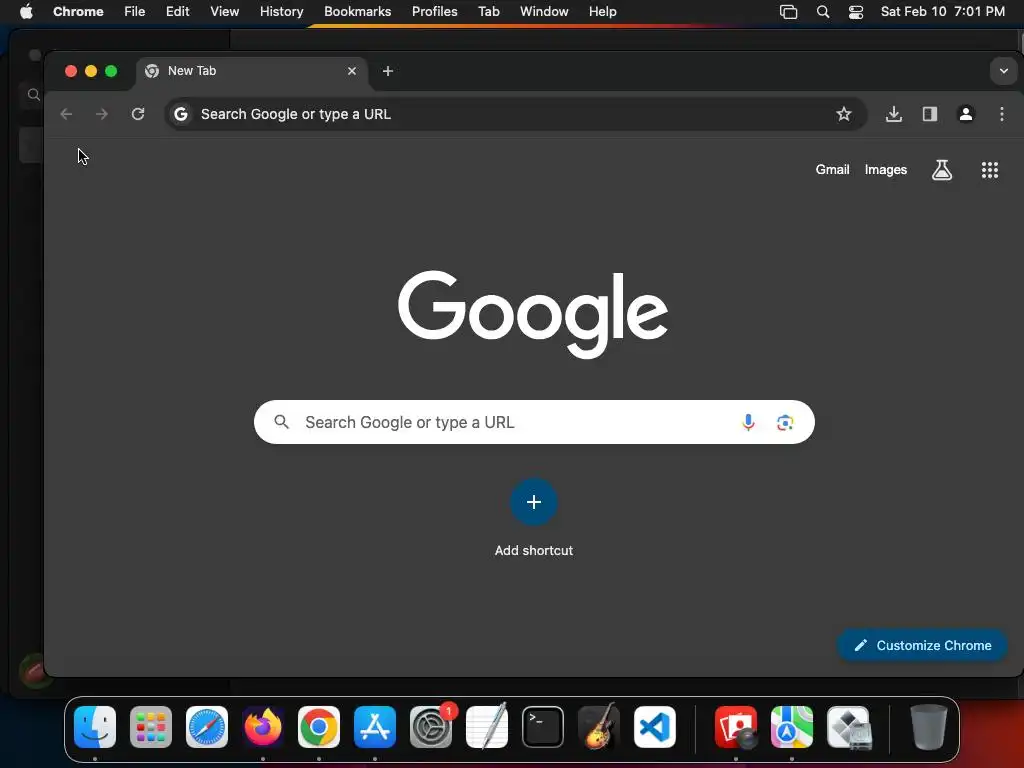Go back using the back arrow

click(66, 114)
